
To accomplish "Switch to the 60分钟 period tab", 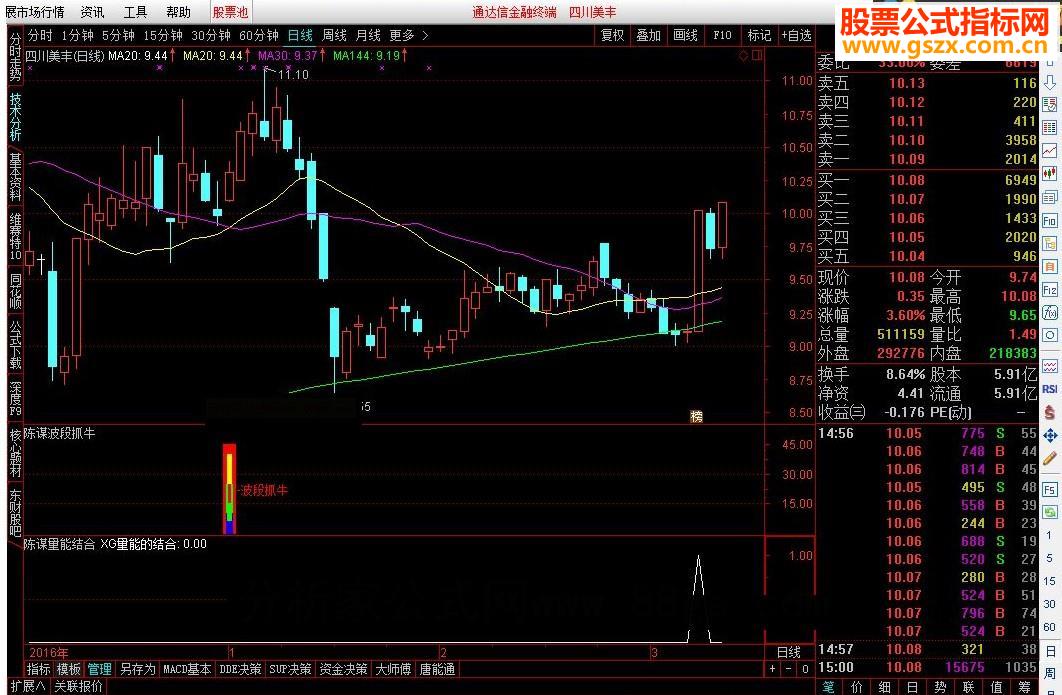I will click(x=259, y=35).
